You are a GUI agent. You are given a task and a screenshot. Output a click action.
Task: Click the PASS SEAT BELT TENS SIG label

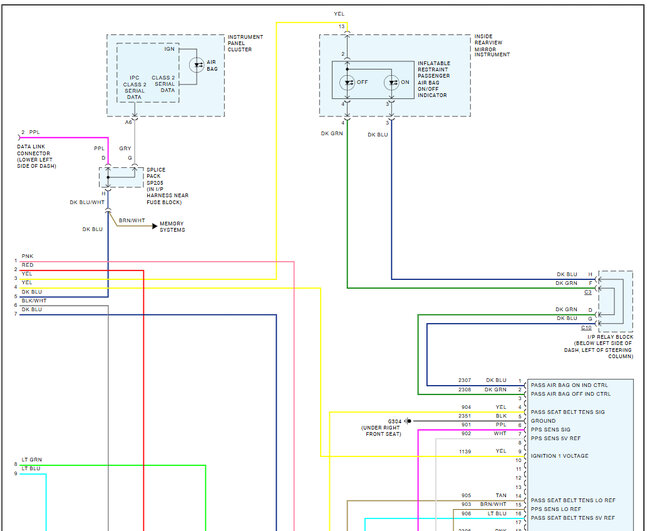pyautogui.click(x=568, y=412)
